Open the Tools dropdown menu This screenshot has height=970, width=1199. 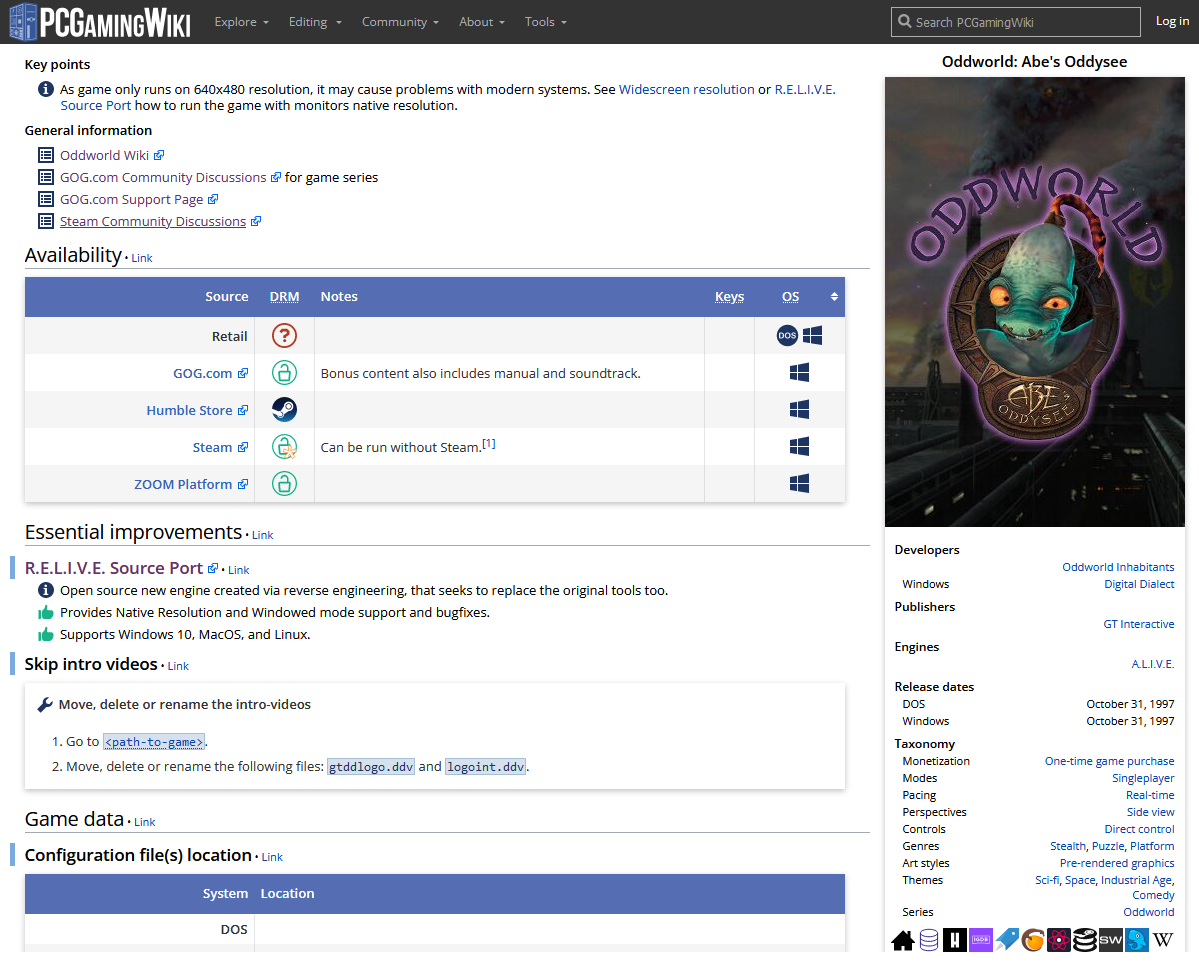coord(545,21)
